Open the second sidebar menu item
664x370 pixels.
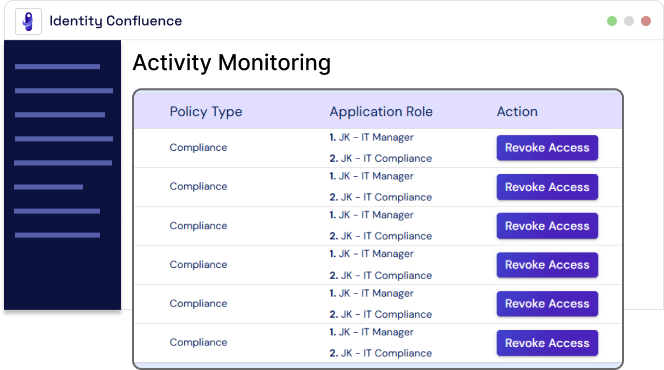point(64,91)
